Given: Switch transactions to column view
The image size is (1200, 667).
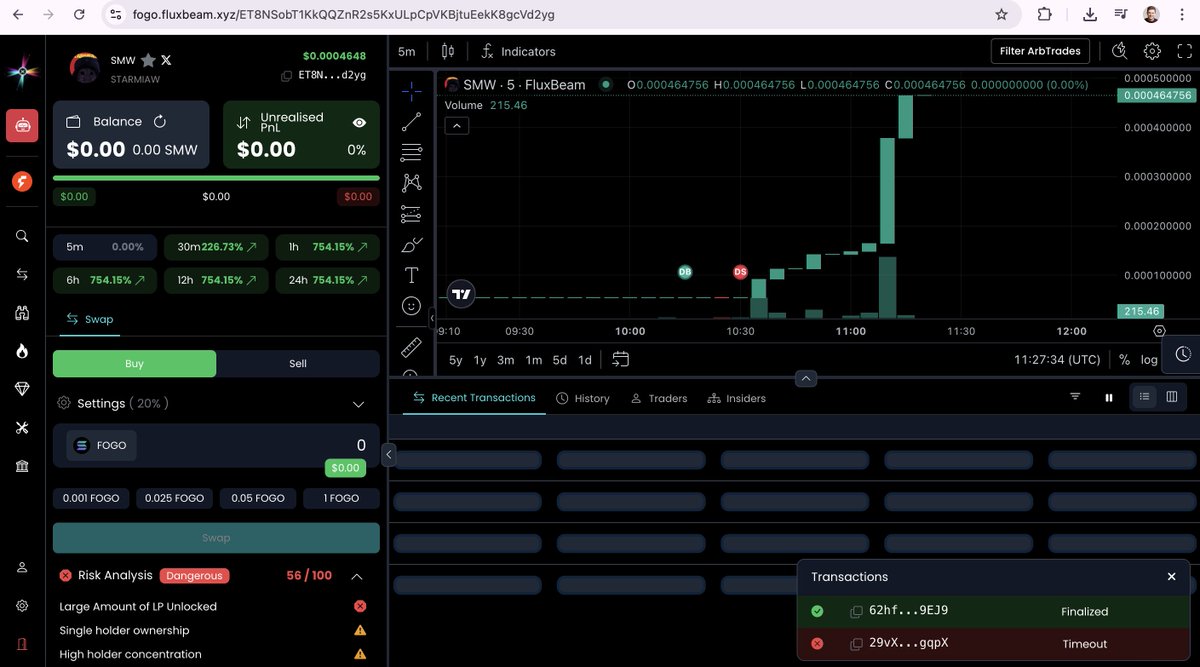Looking at the screenshot, I should [x=1172, y=397].
